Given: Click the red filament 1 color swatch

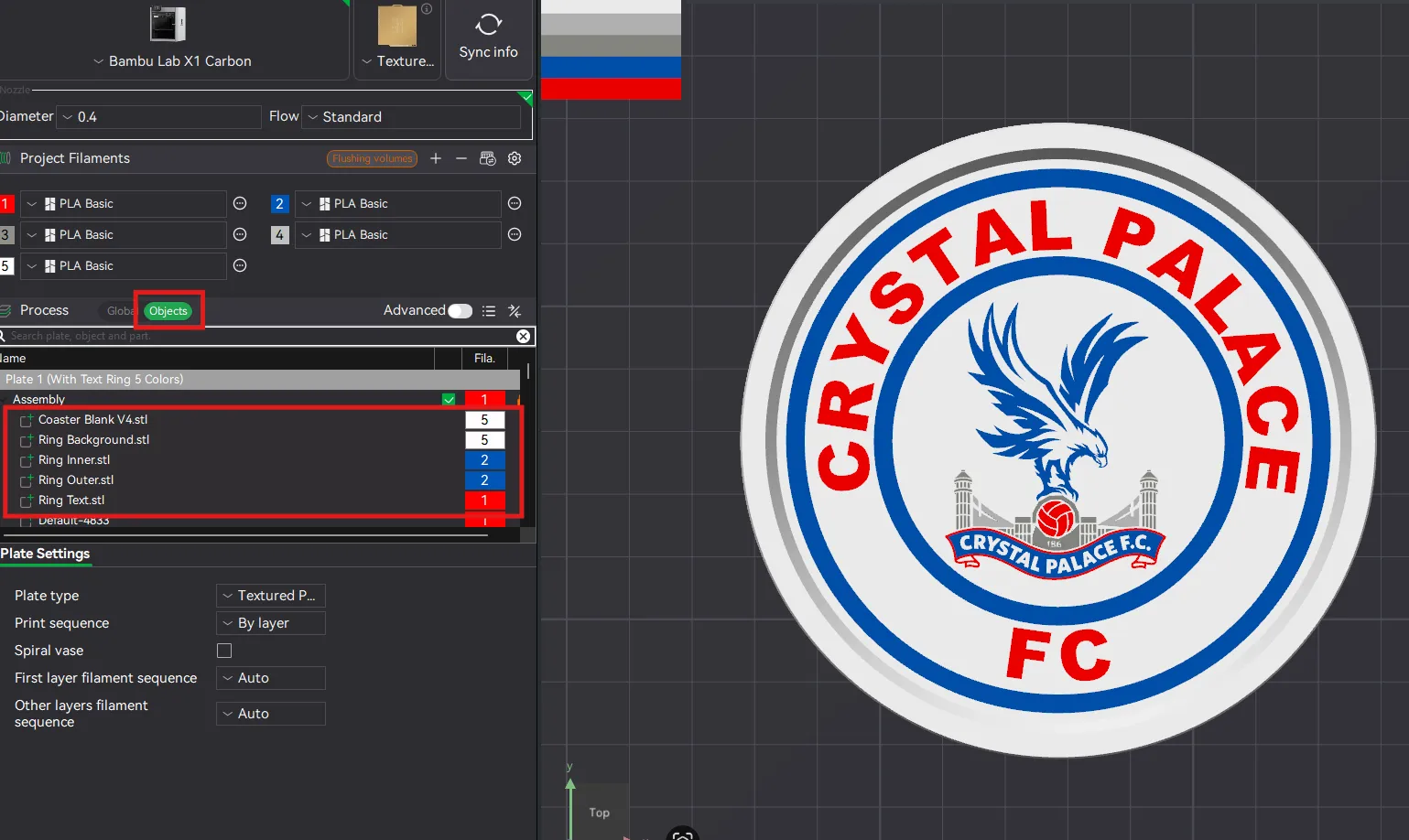Looking at the screenshot, I should [x=5, y=204].
